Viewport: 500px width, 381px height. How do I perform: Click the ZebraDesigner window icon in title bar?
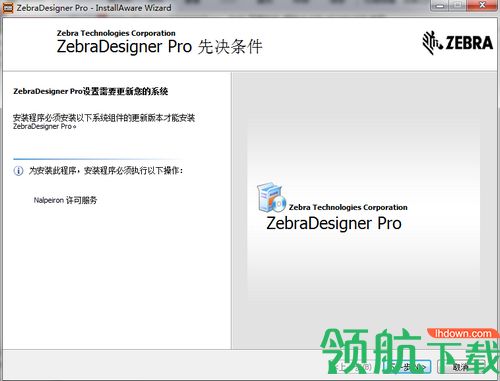[7, 8]
